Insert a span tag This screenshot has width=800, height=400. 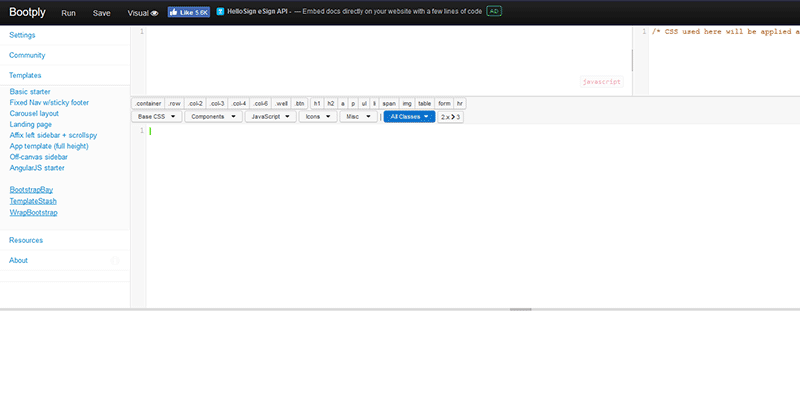tap(389, 104)
